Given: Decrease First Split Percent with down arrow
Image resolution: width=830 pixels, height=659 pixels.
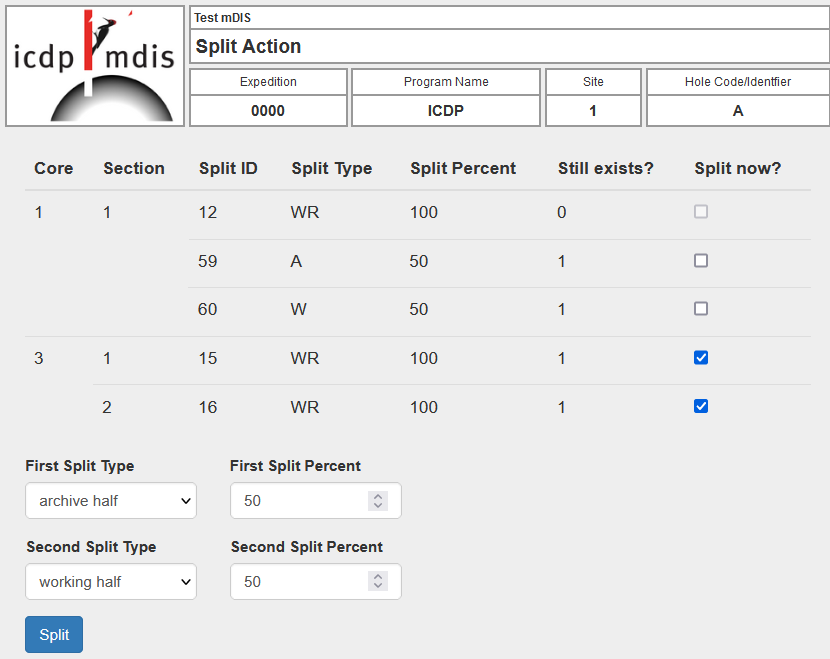Looking at the screenshot, I should 377,506.
